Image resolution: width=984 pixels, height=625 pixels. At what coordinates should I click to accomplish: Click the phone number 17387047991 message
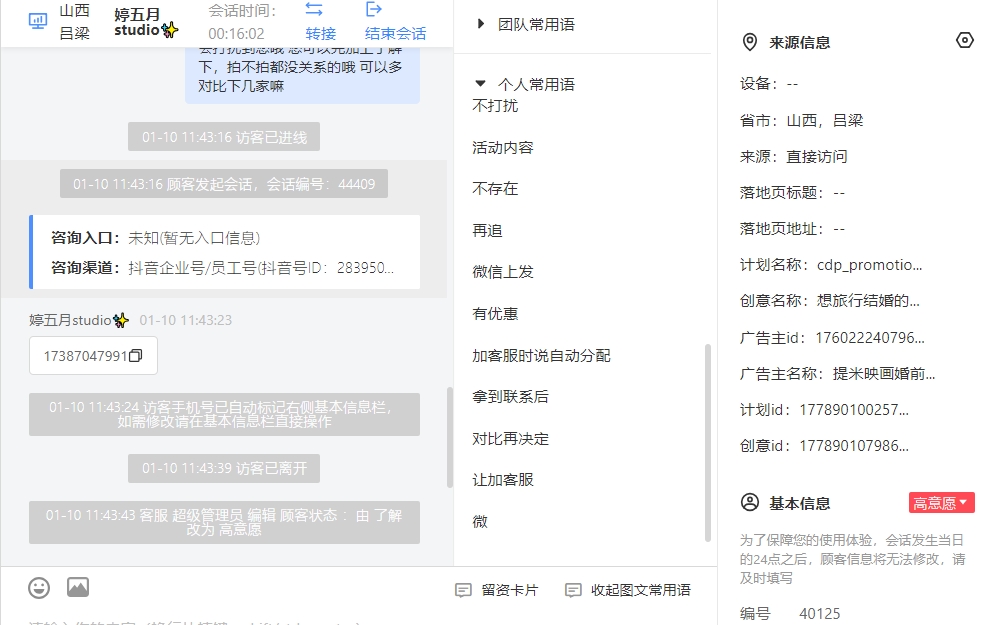click(85, 356)
